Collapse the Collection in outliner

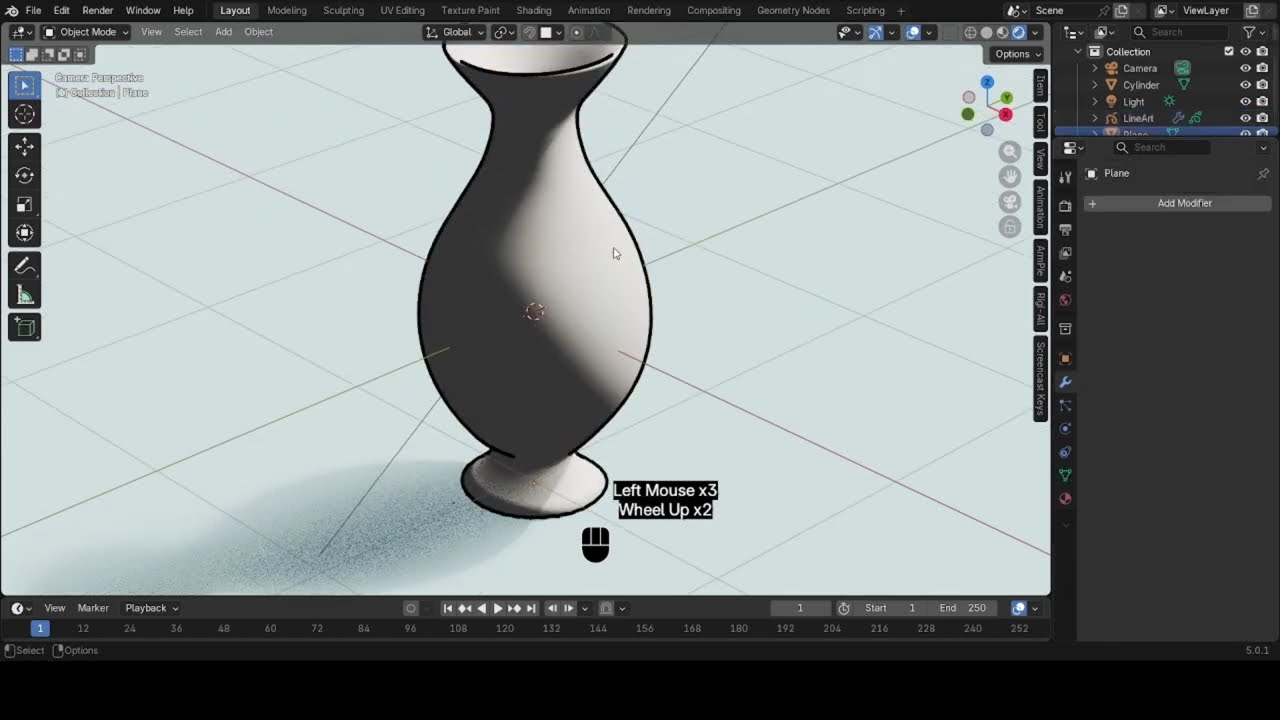point(1078,51)
